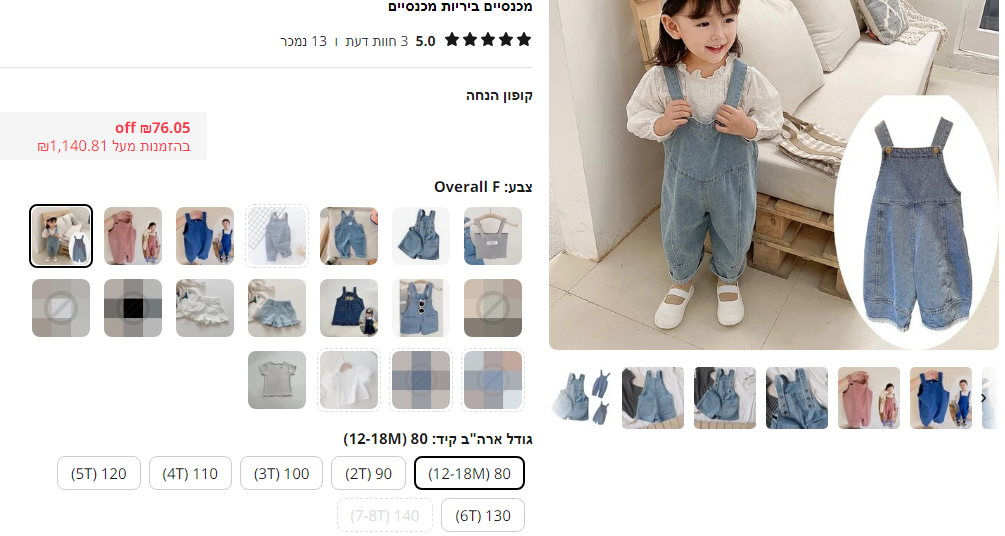1005x536 pixels.
Task: Show the pink overalls gallery thumbnail
Action: pos(868,398)
